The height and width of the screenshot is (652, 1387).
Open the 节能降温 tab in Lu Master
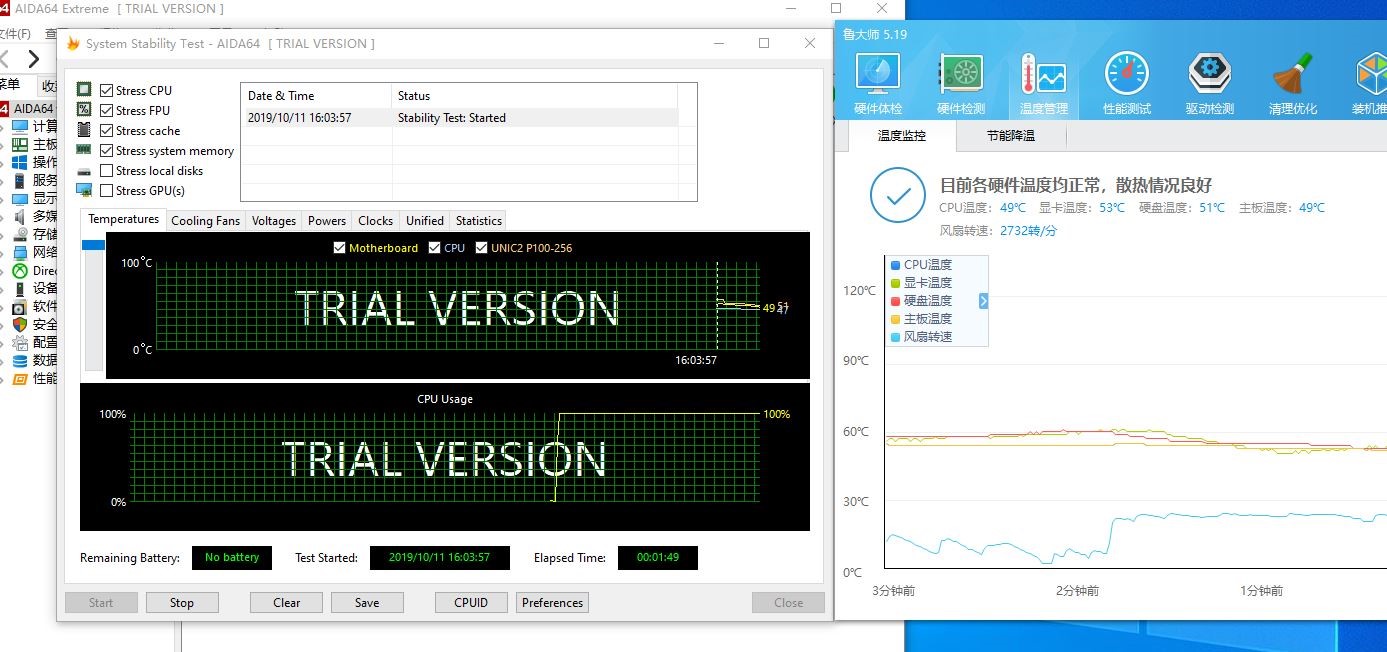(1011, 136)
